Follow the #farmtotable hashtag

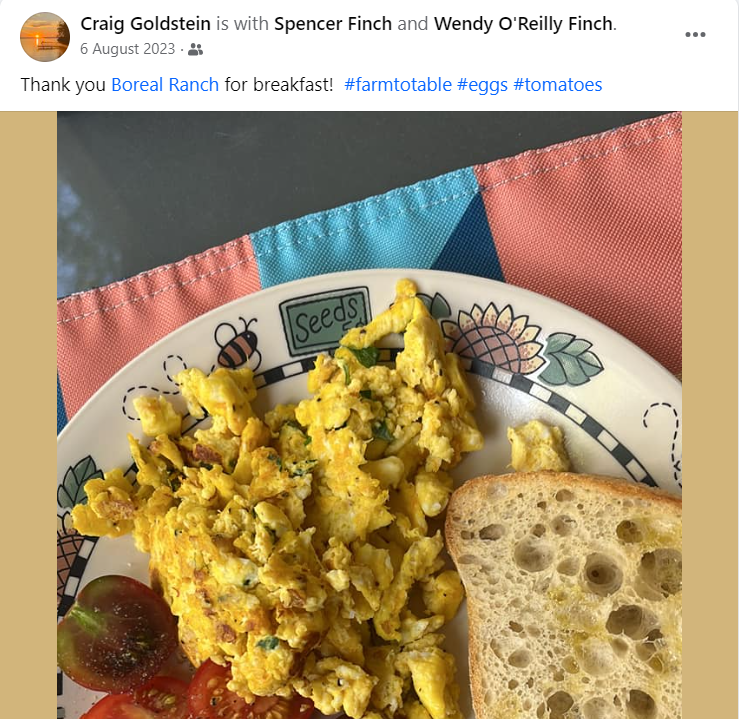398,85
